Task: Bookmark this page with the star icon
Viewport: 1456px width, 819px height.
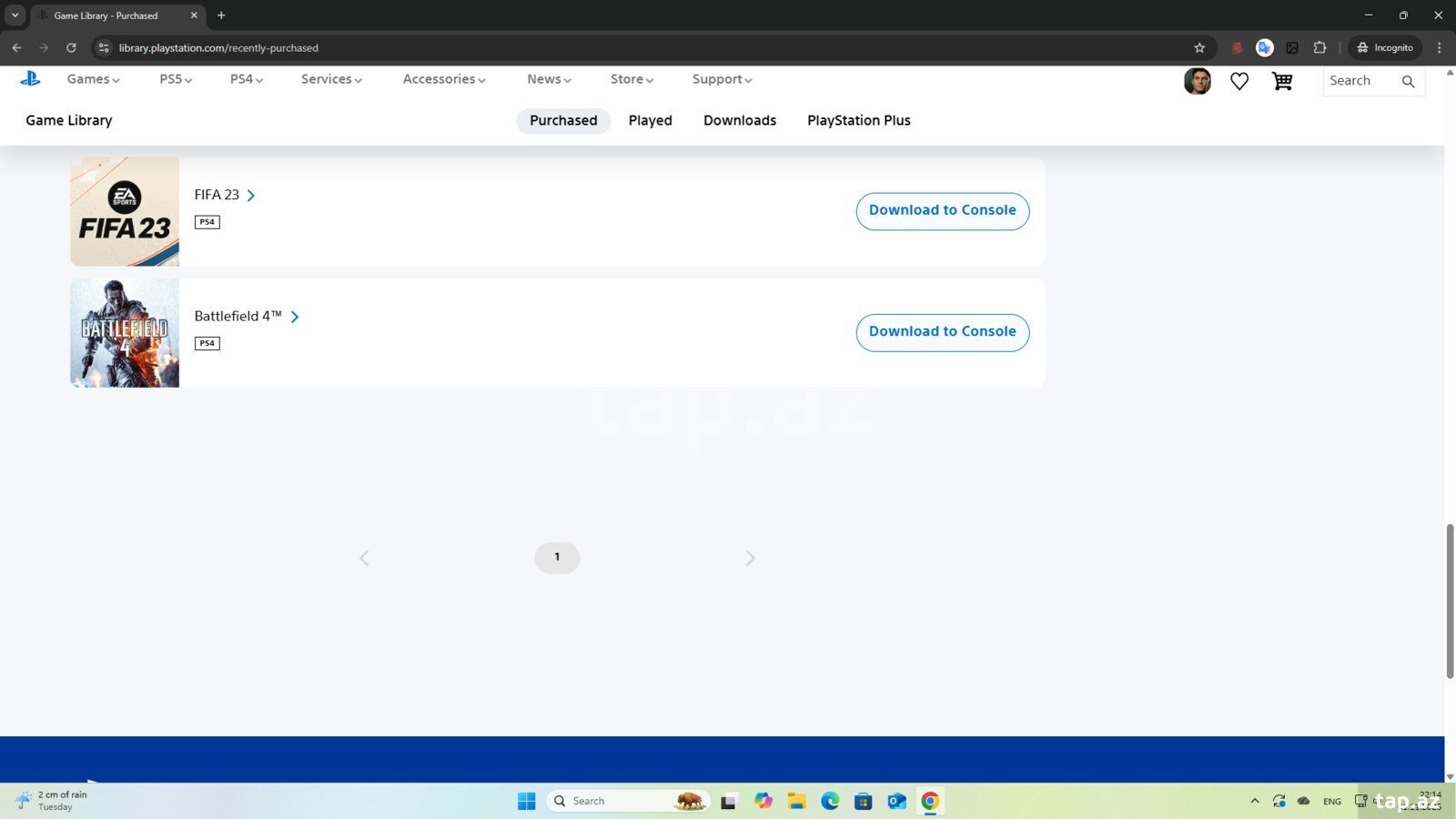Action: pyautogui.click(x=1199, y=47)
